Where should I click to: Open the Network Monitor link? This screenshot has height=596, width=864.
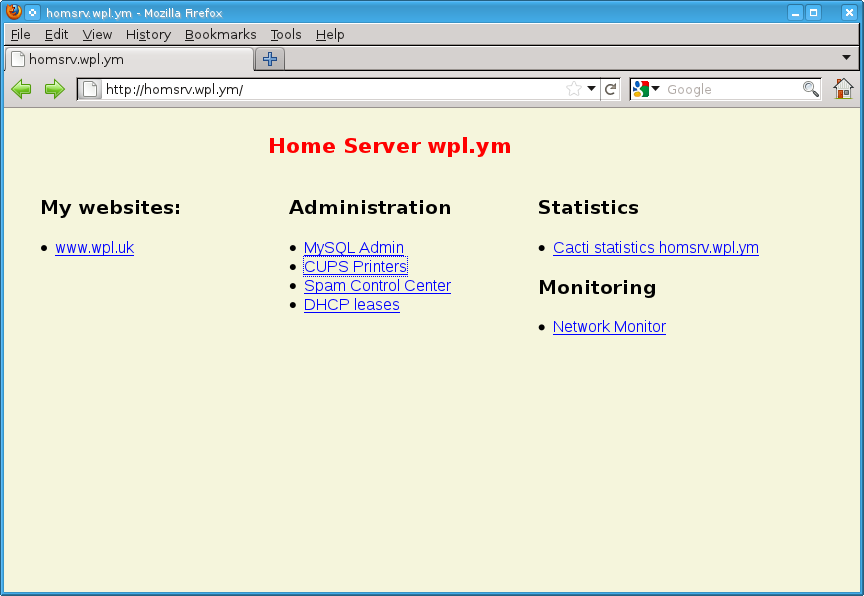[x=609, y=327]
